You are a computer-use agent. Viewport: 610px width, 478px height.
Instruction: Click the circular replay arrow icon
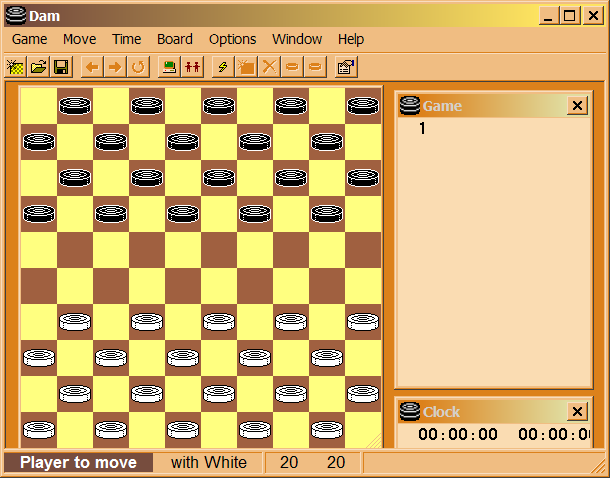pyautogui.click(x=138, y=67)
